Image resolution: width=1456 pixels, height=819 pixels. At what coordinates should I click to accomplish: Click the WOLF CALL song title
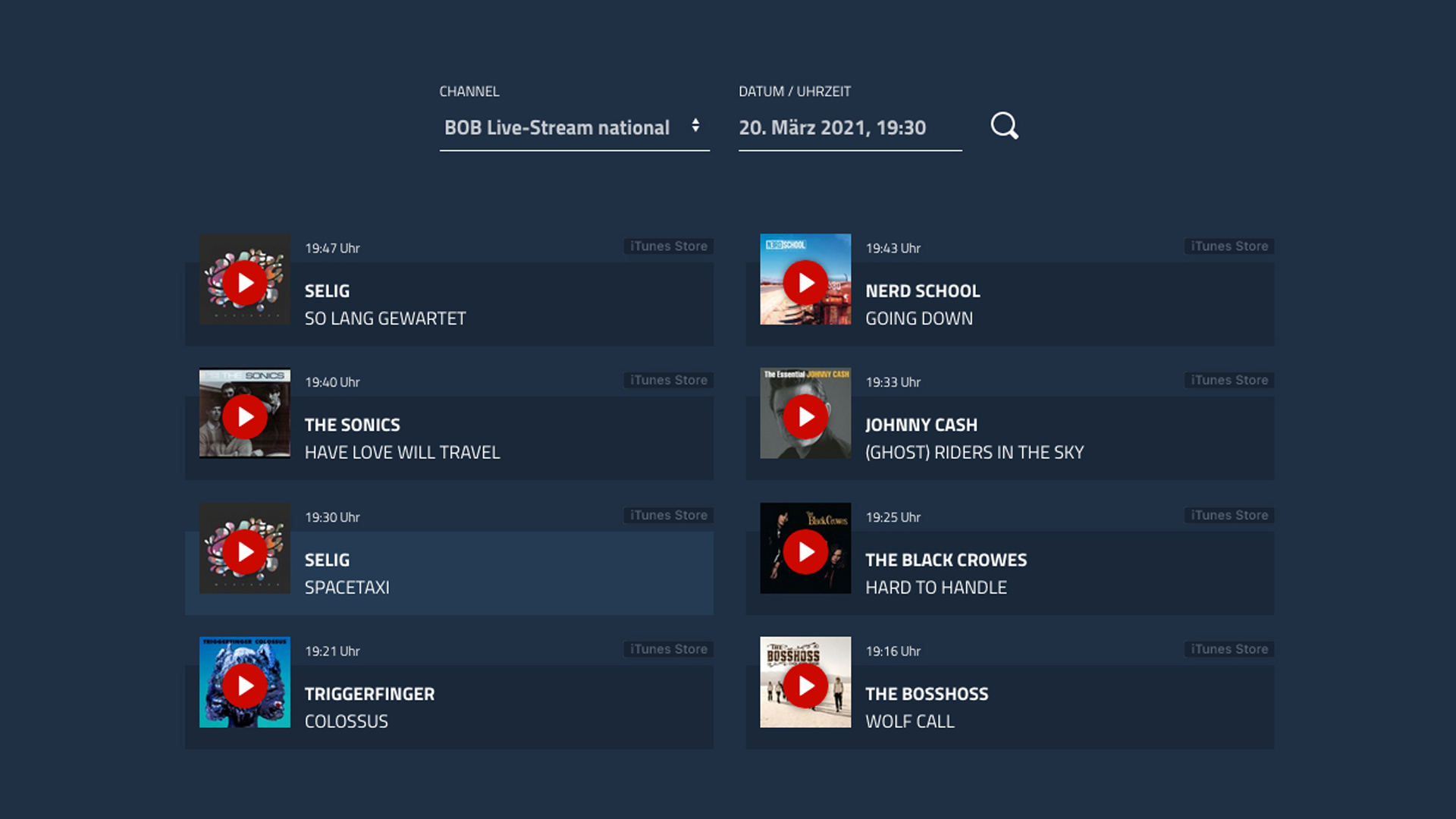[x=910, y=722]
